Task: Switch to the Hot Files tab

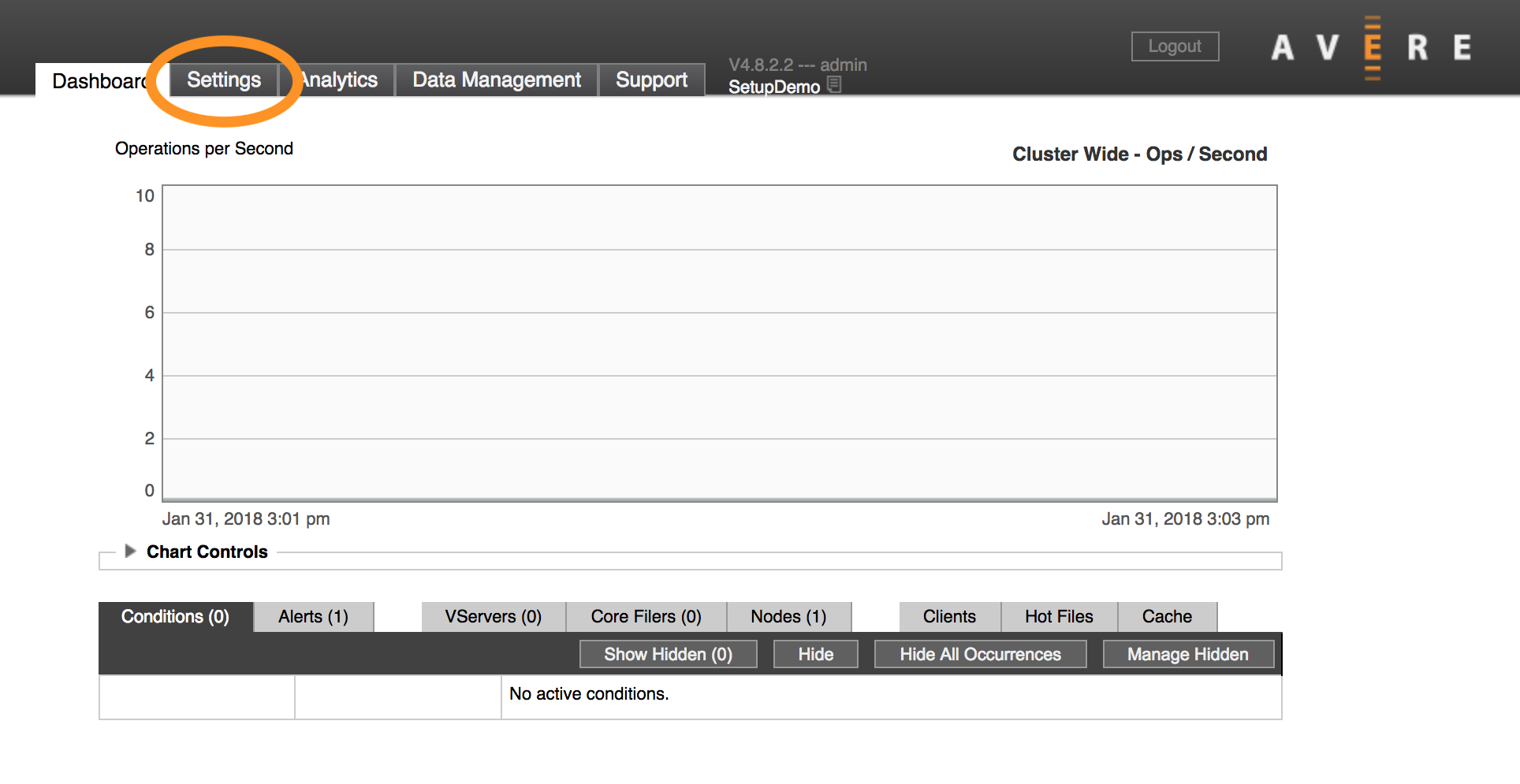Action: tap(1059, 617)
